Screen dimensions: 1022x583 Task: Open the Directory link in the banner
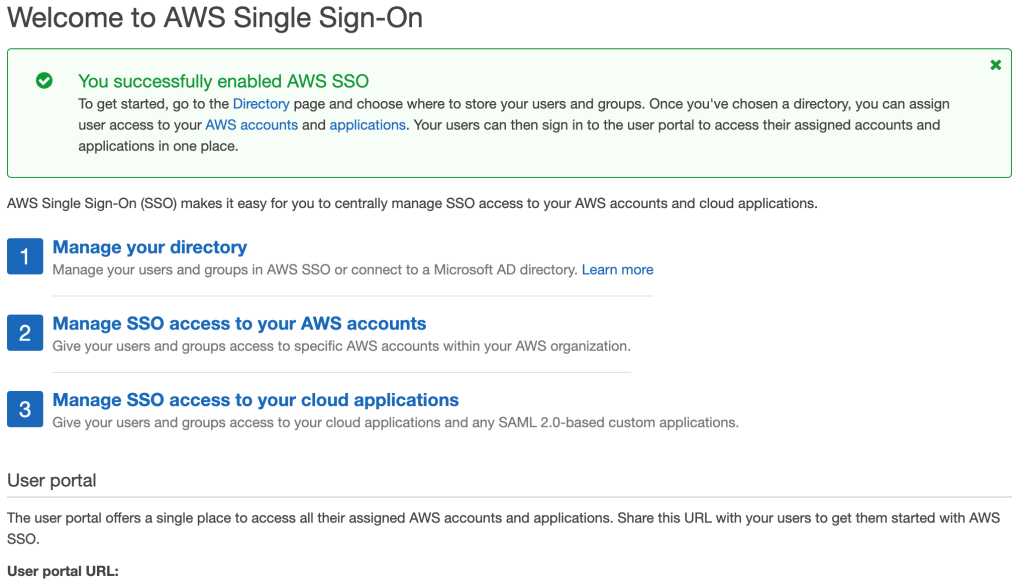[261, 104]
